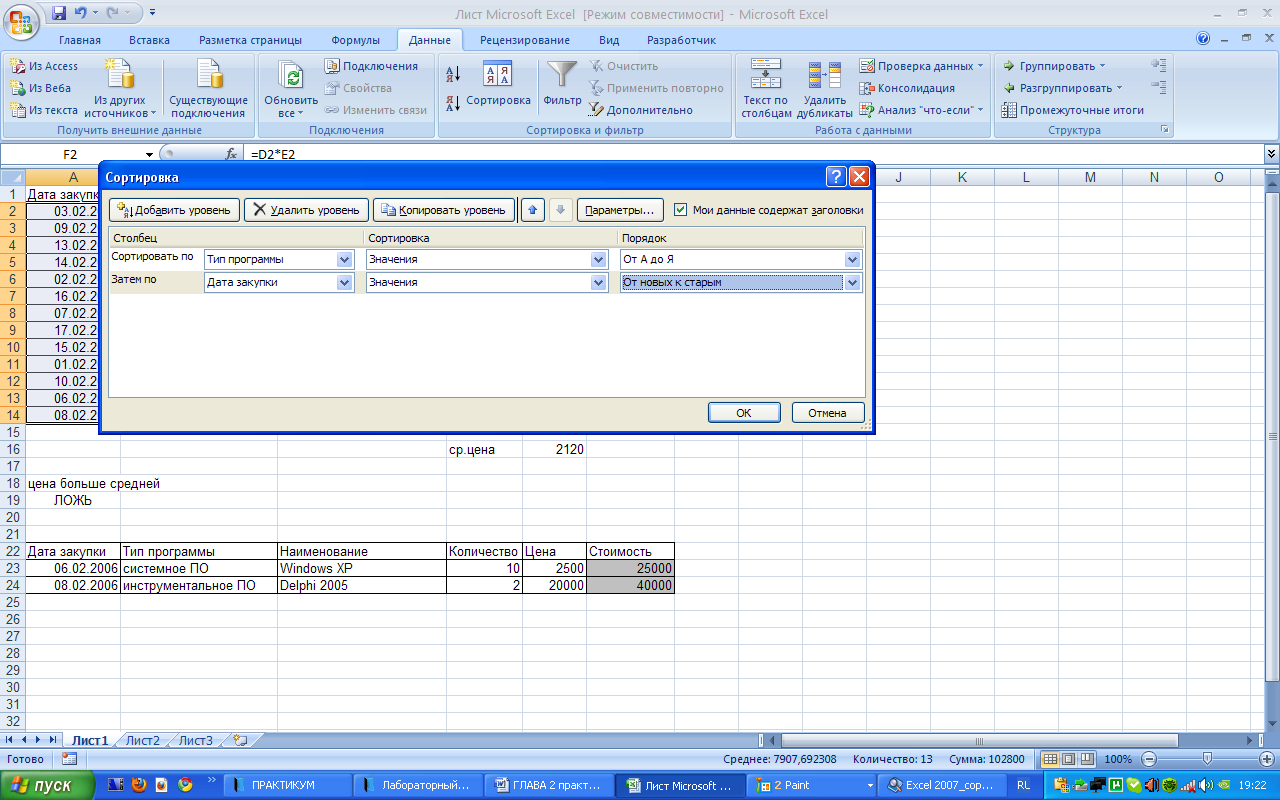Click macro record icon in status bar
The width and height of the screenshot is (1280, 800).
pos(69,759)
